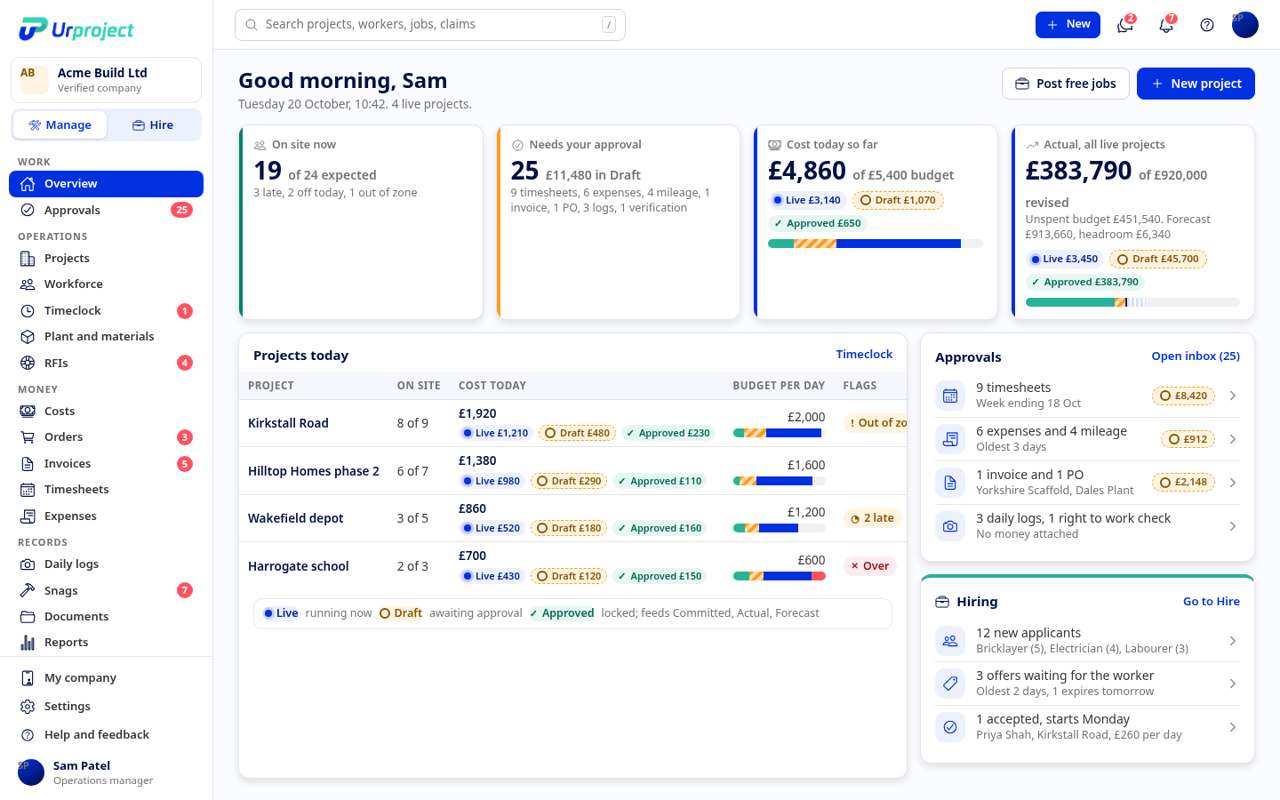Viewport: 1280px width, 800px height.
Task: Click the Daily logs camera icon in sidebar
Action: [x=27, y=564]
